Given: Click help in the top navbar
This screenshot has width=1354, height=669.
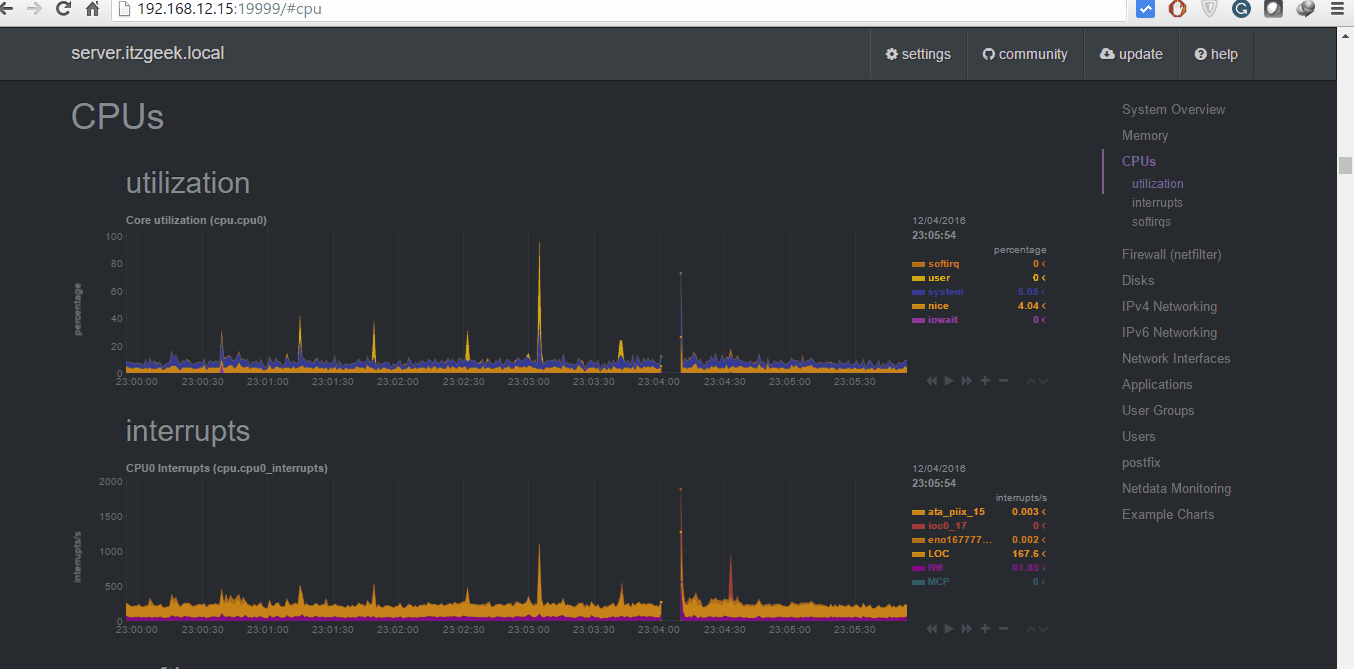Looking at the screenshot, I should (1216, 54).
